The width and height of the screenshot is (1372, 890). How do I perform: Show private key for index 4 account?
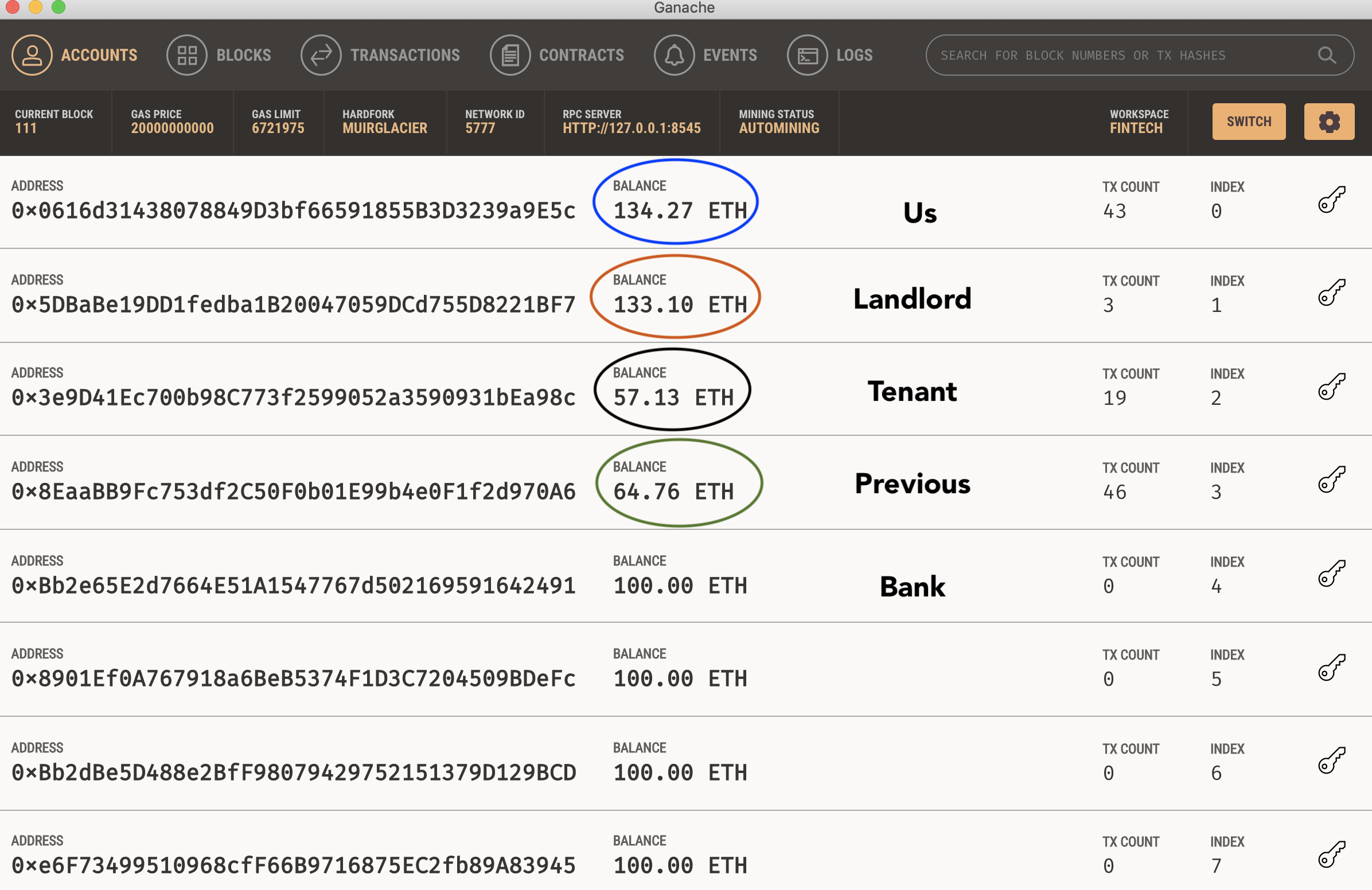(x=1332, y=573)
